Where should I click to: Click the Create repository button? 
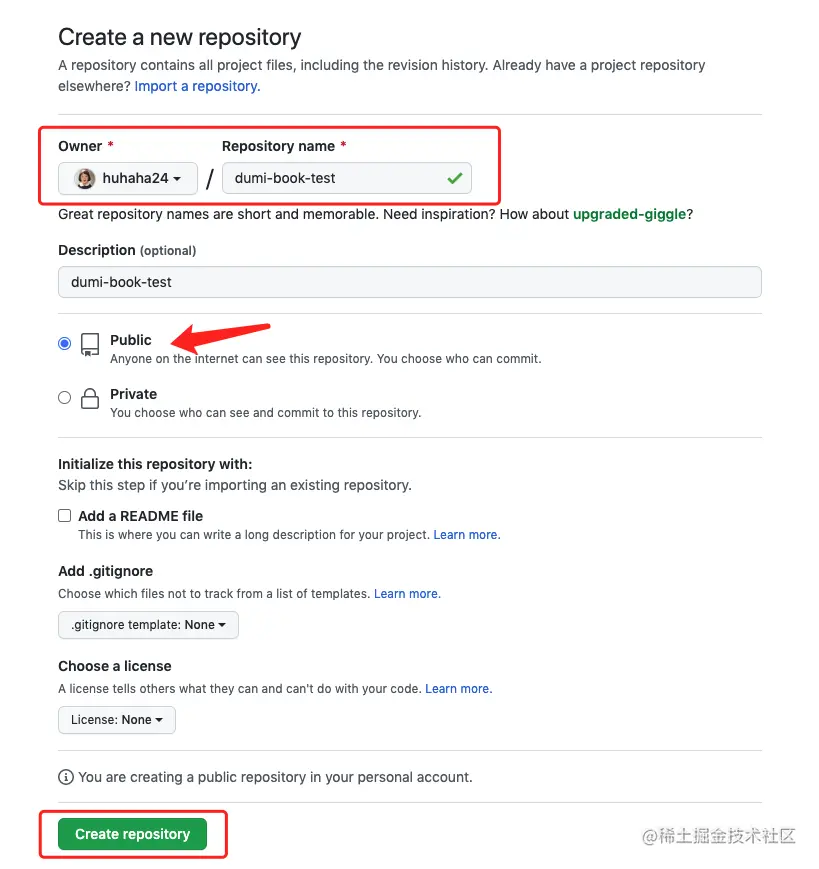click(x=132, y=834)
